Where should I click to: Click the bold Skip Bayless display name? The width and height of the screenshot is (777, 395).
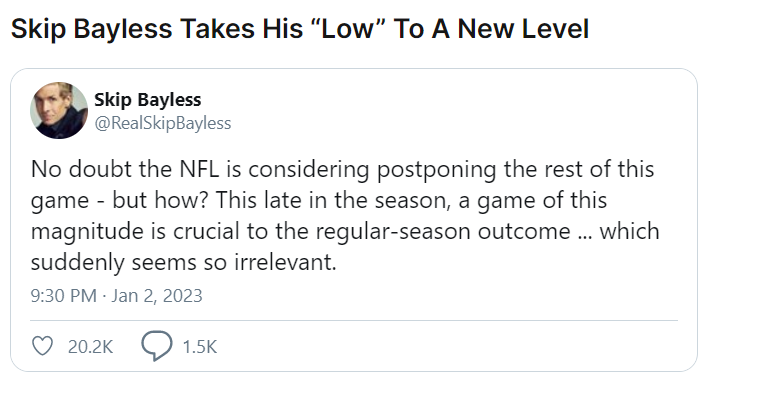point(148,100)
